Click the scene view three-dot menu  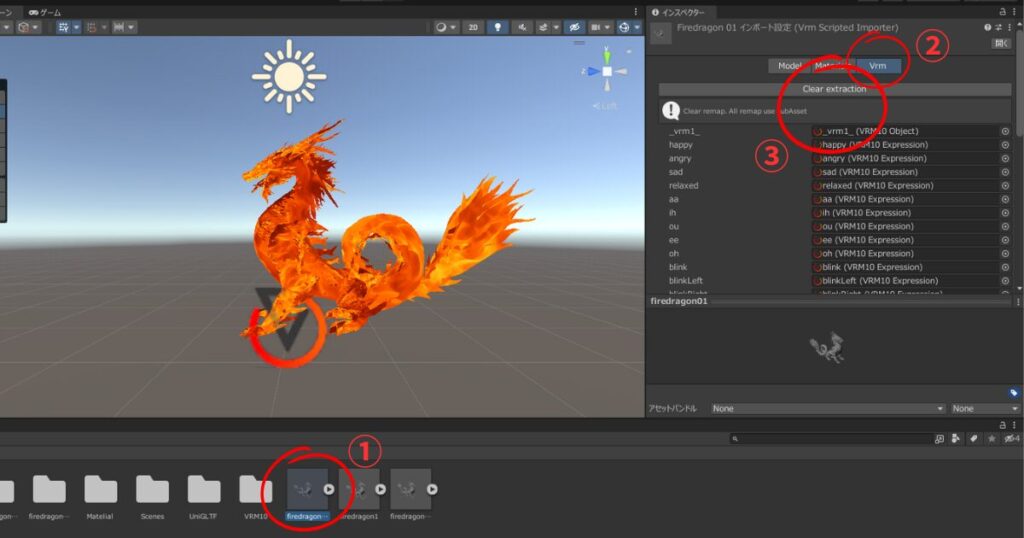pyautogui.click(x=635, y=12)
